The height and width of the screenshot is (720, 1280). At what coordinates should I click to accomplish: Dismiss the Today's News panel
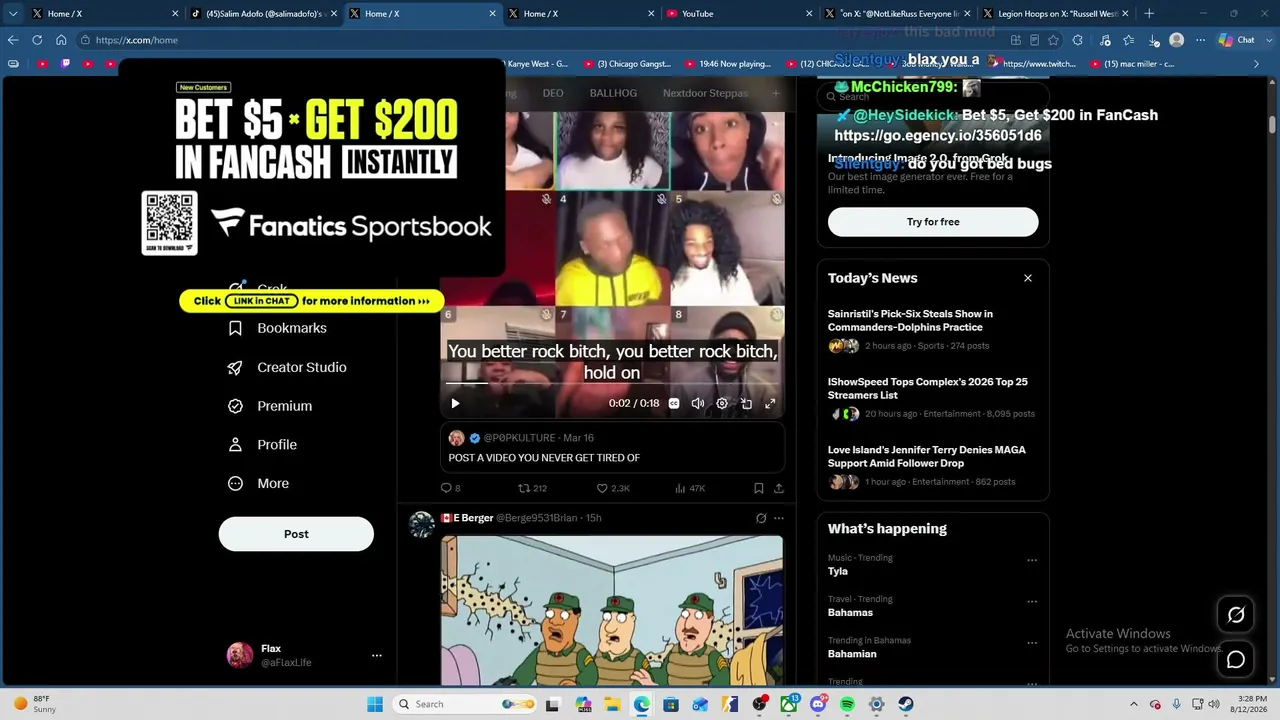pos(1028,278)
